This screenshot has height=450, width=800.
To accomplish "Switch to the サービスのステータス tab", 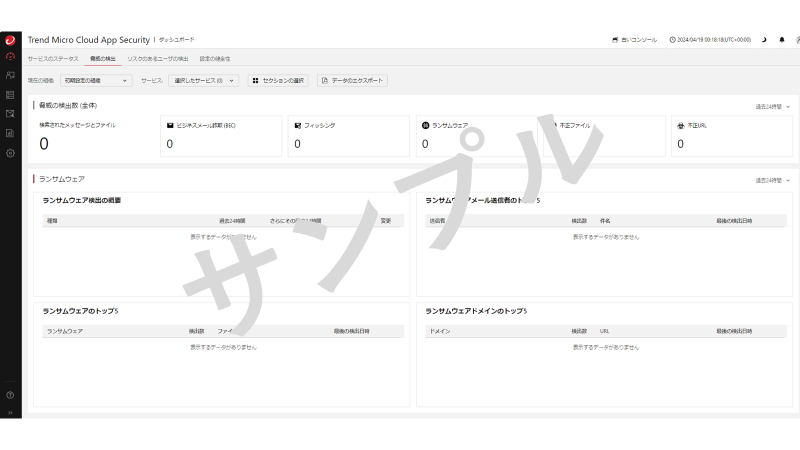I will click(x=53, y=59).
